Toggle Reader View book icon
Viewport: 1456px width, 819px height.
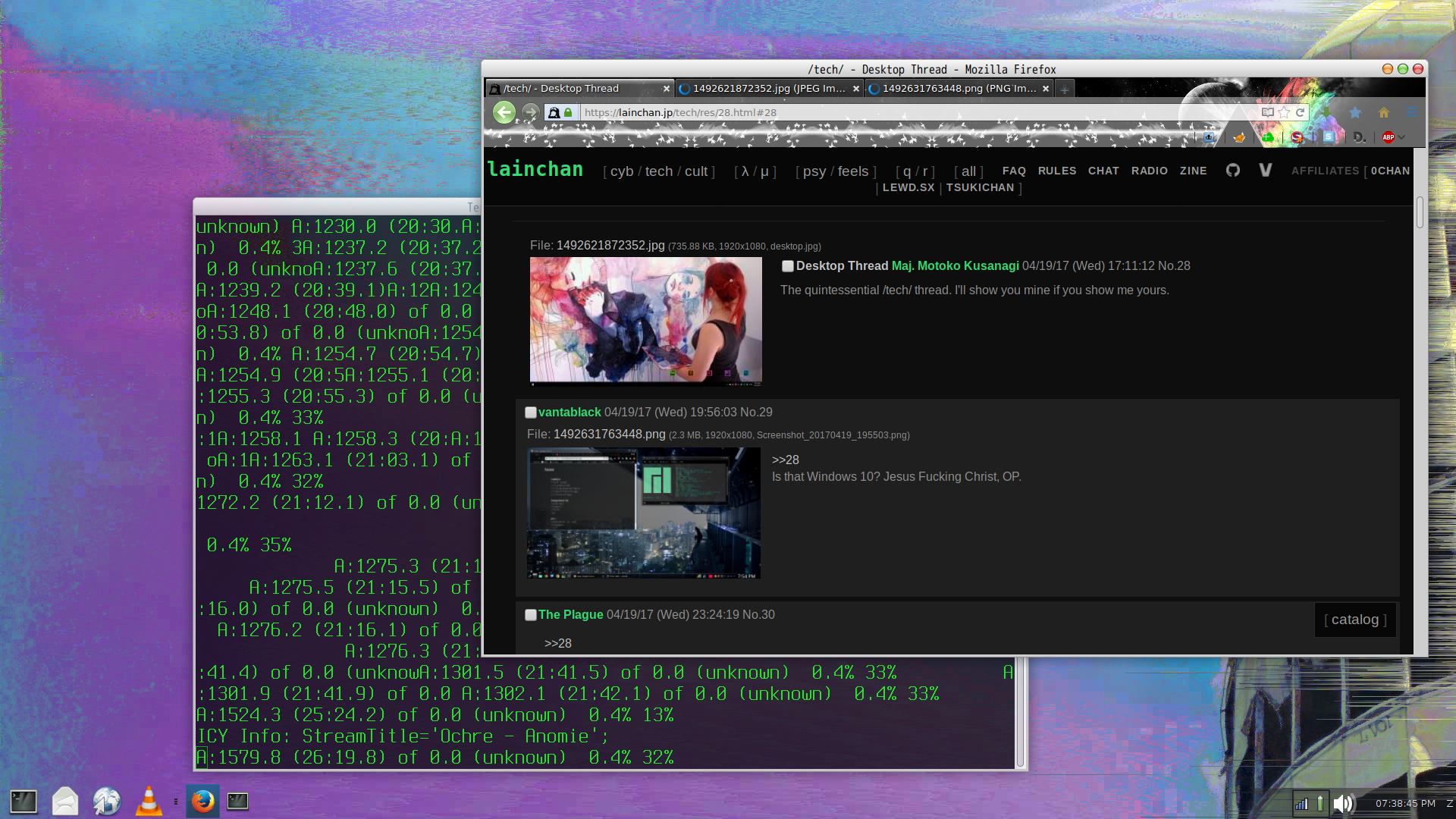coord(1267,112)
